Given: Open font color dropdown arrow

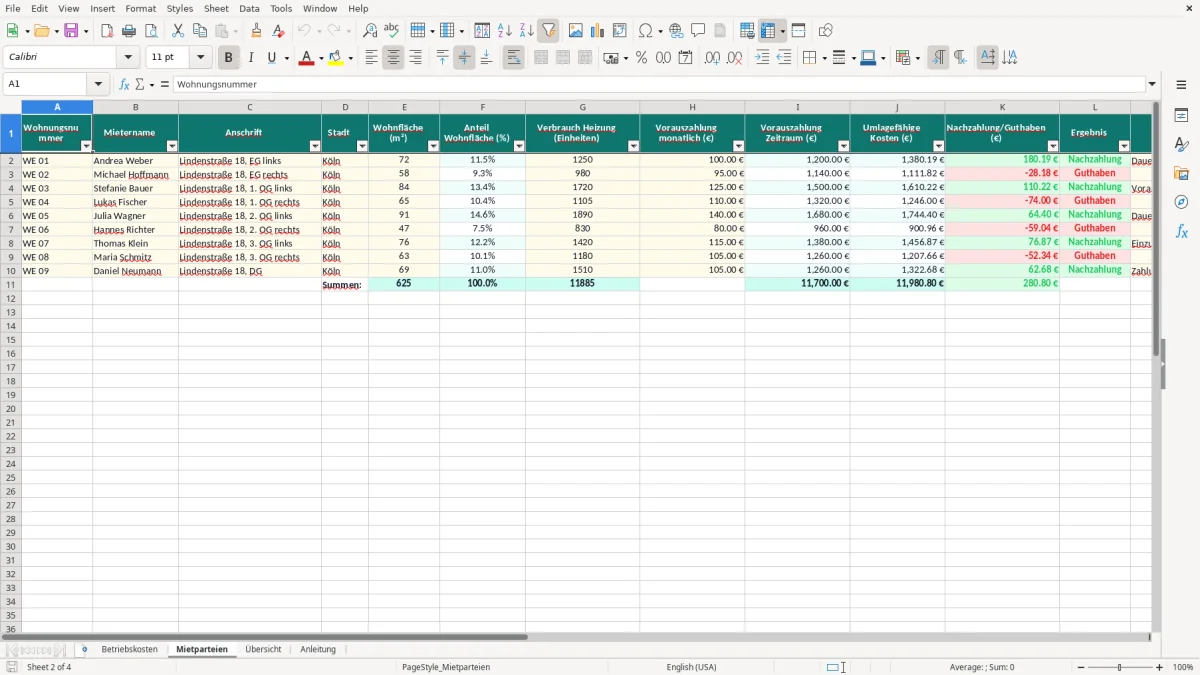Looking at the screenshot, I should 321,59.
